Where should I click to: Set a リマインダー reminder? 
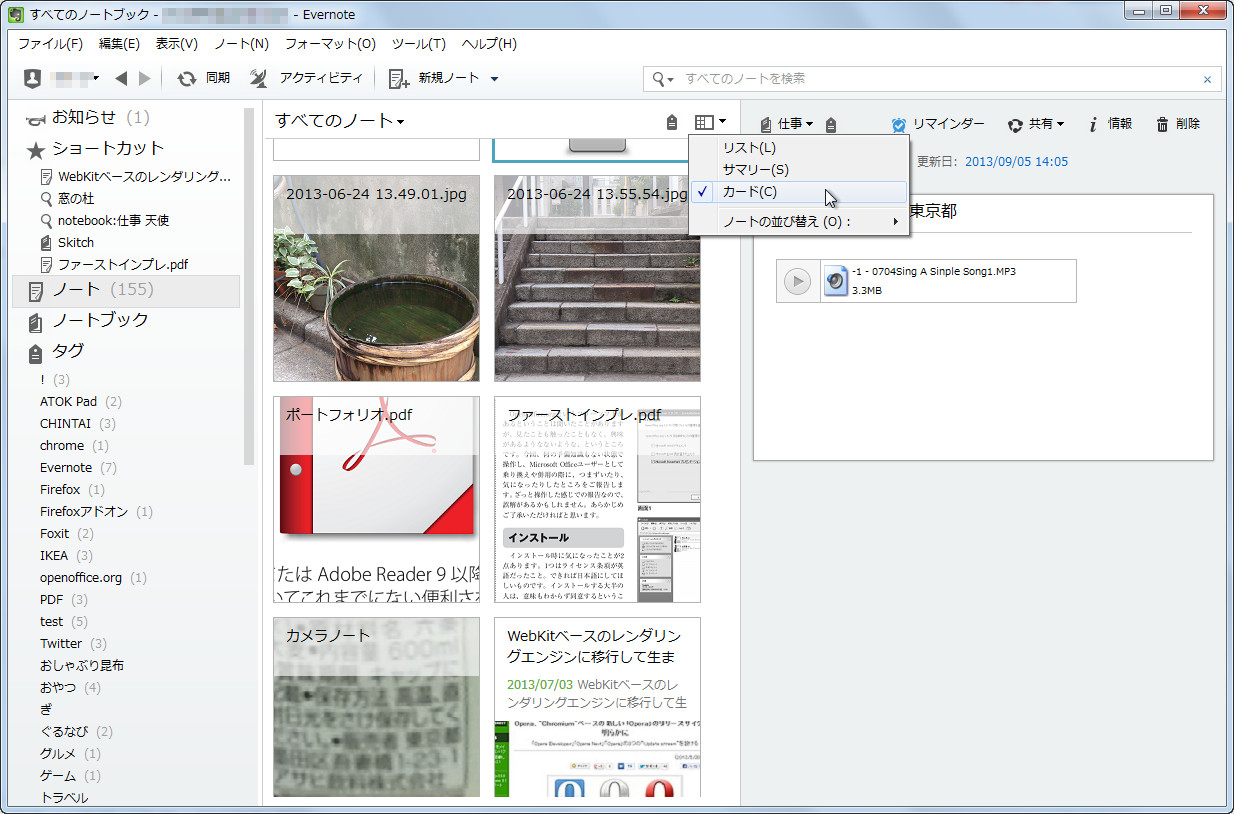[x=937, y=124]
